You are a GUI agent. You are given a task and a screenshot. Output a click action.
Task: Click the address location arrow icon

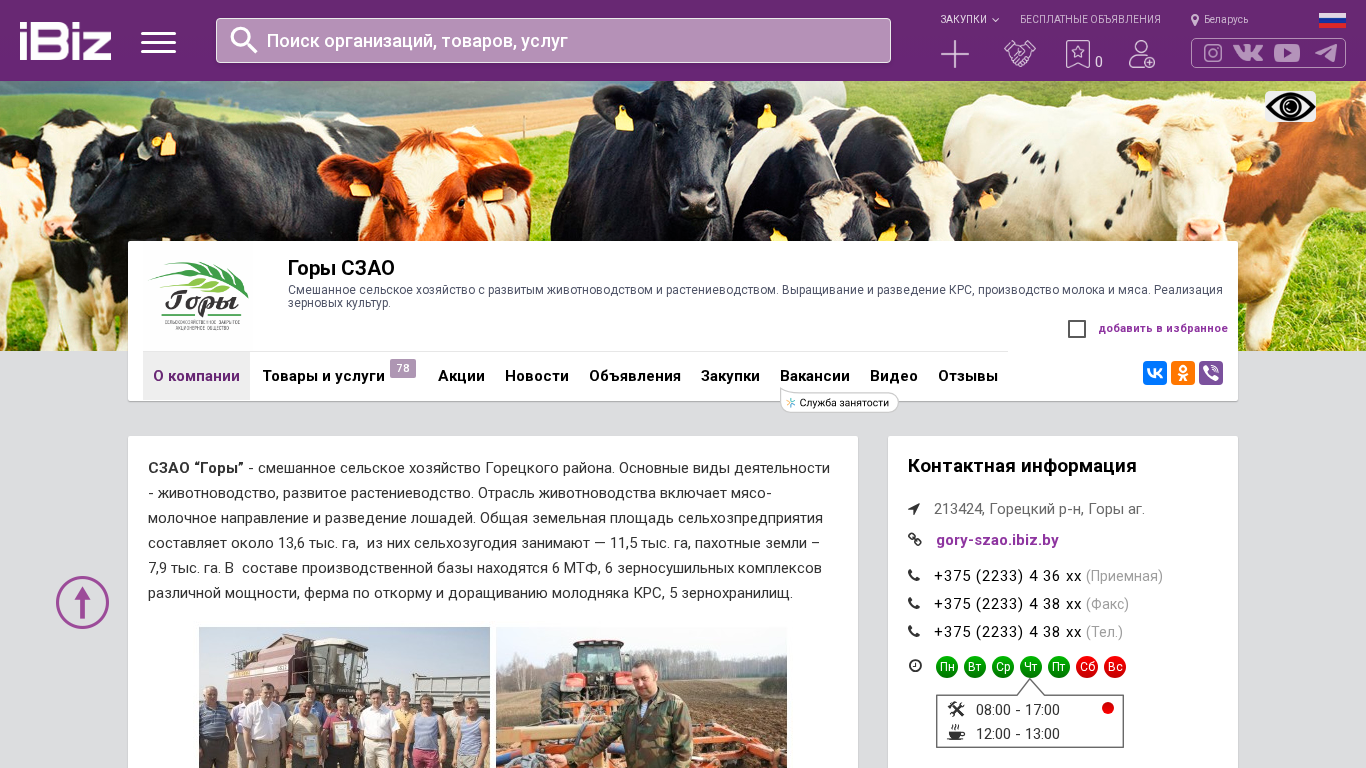(914, 509)
